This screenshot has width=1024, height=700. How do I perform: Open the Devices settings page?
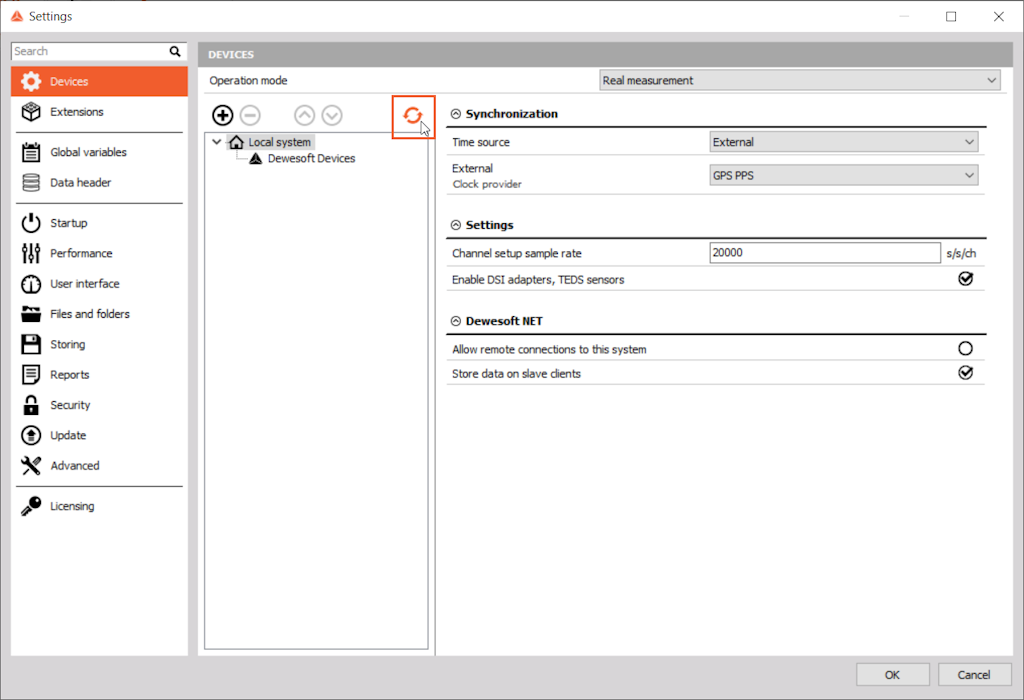pos(99,82)
